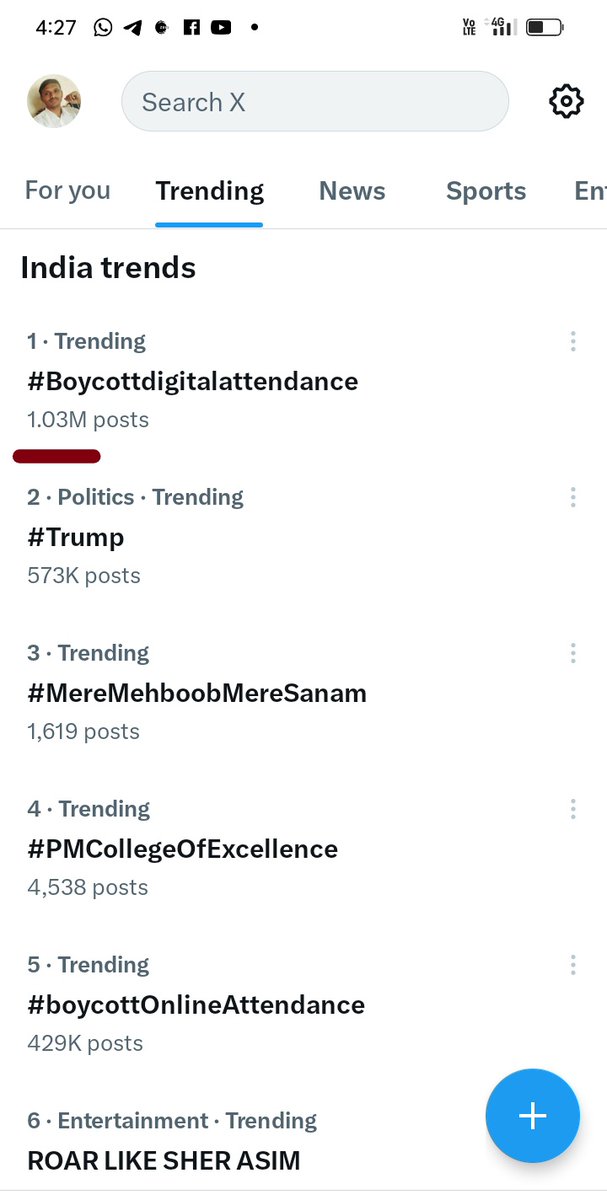Open the settings gear icon
The image size is (607, 1200).
pyautogui.click(x=566, y=101)
